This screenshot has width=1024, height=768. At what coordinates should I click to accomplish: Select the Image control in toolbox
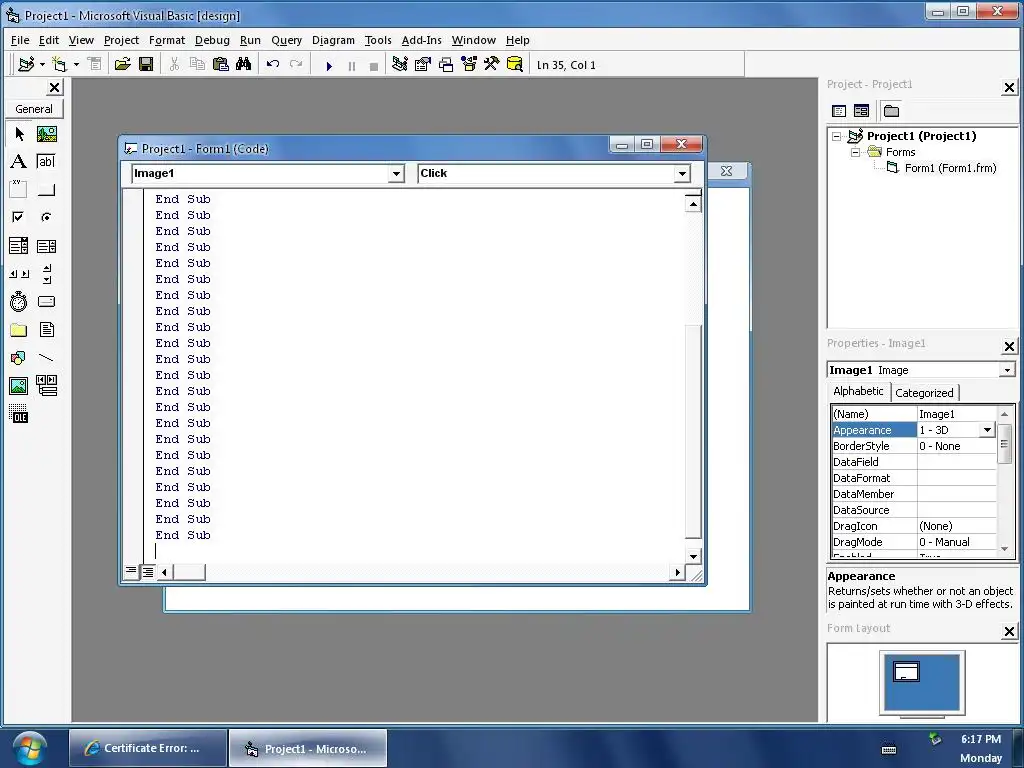click(x=19, y=386)
